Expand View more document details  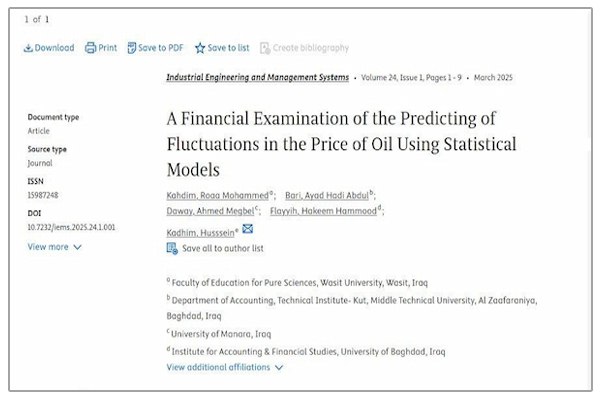pyautogui.click(x=48, y=247)
